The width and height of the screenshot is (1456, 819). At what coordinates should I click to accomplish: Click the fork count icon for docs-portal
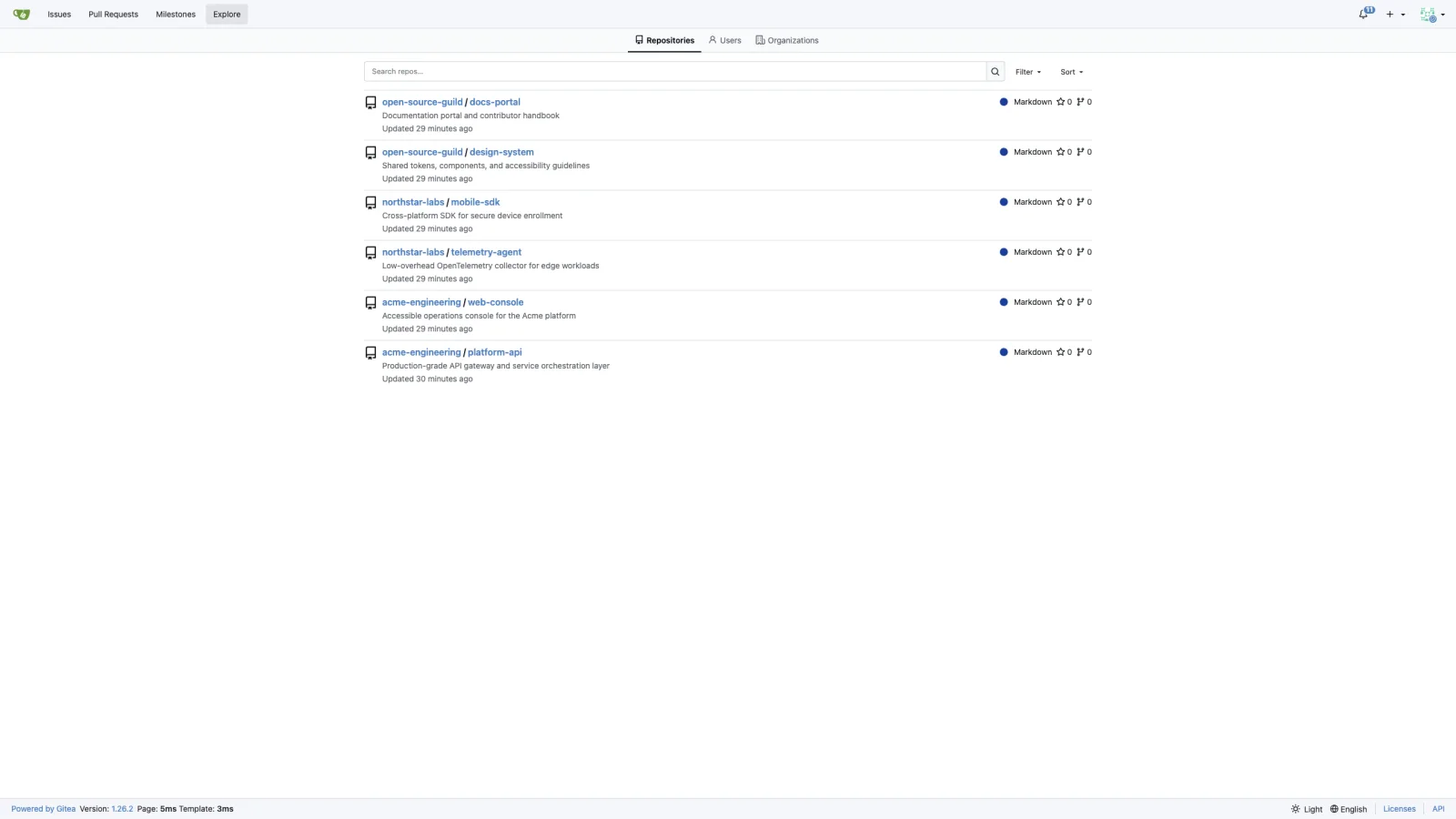pos(1080,102)
